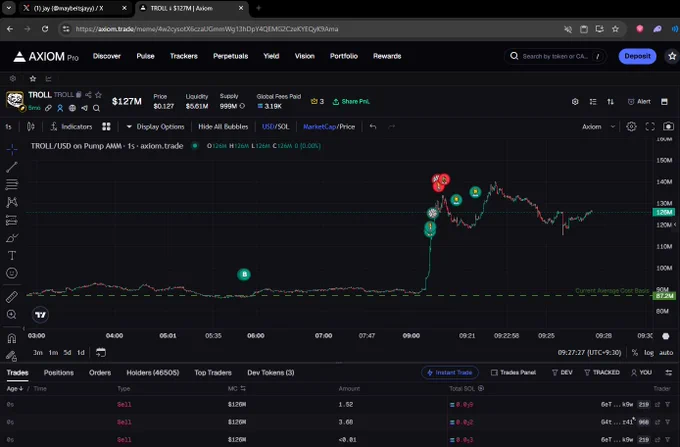Screen dimensions: 680x447
Task: Redo the chart action
Action: (x=392, y=127)
